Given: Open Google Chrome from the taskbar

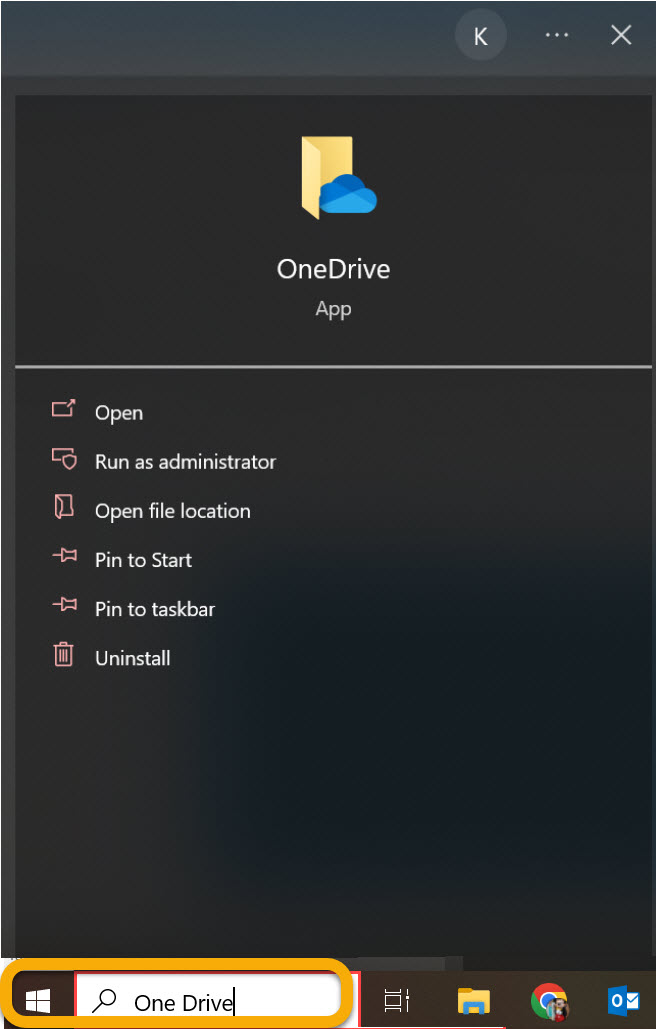Looking at the screenshot, I should point(548,1000).
